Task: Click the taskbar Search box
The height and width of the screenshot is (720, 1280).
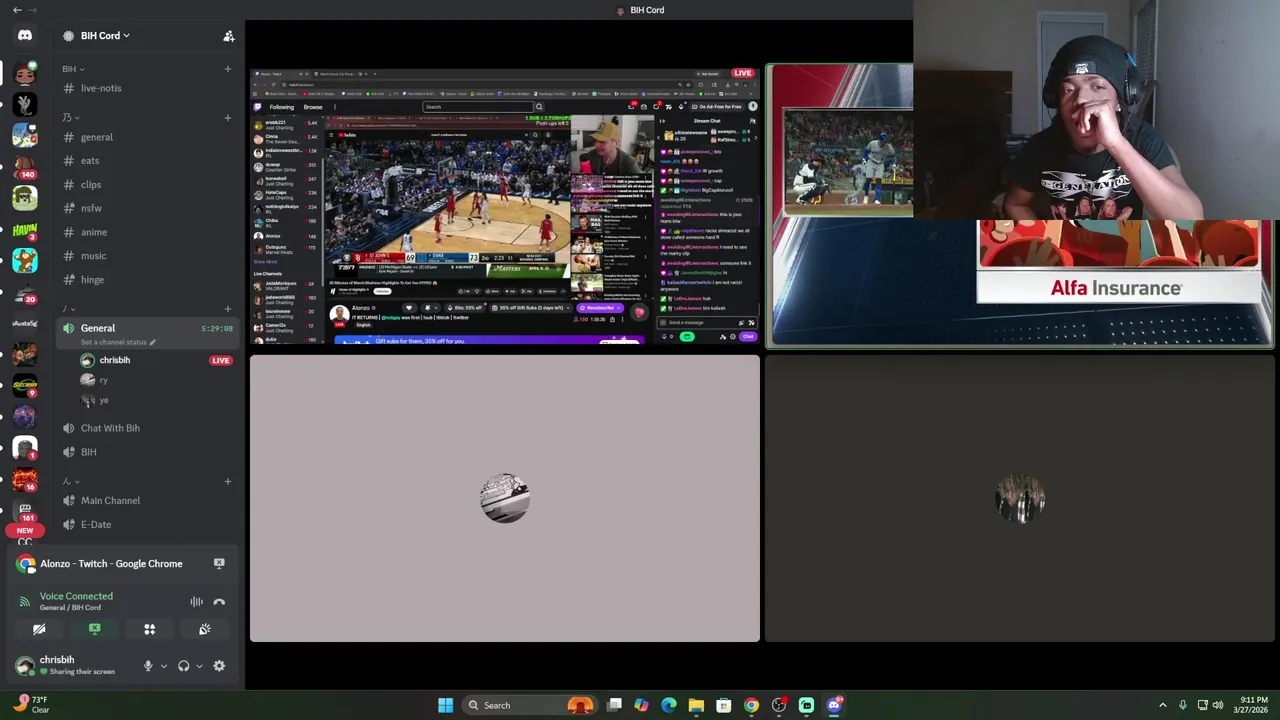Action: 530,705
